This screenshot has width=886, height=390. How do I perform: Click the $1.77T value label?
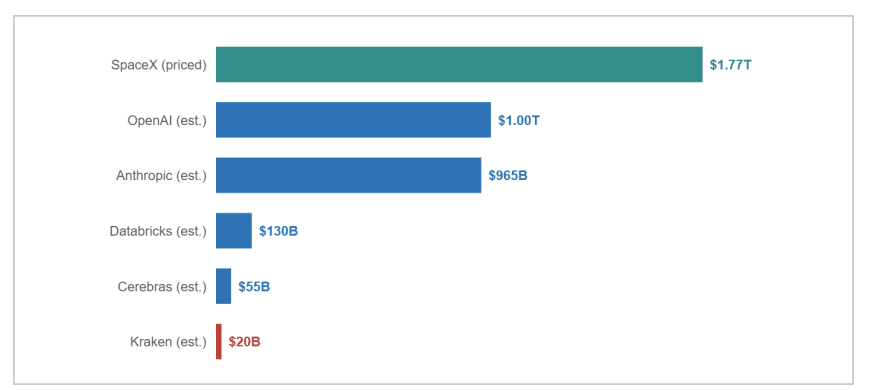click(731, 64)
